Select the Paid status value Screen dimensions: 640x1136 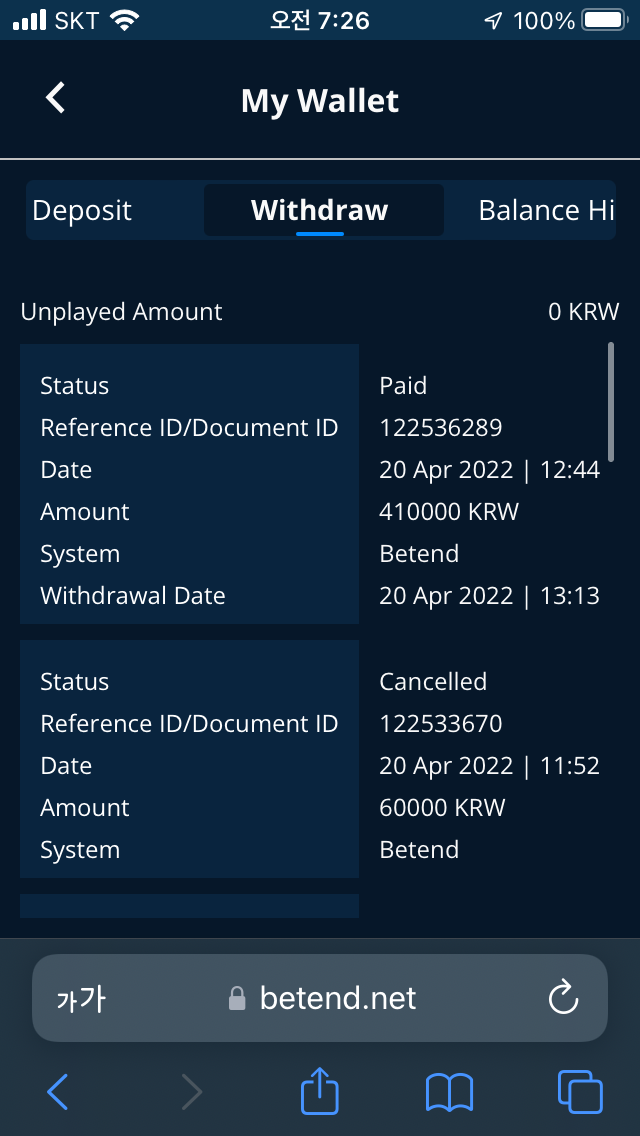pos(403,385)
